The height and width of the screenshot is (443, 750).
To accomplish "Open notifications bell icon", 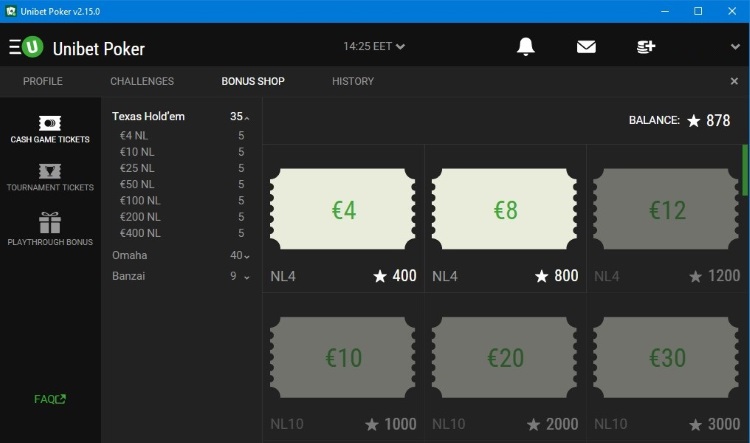I will (525, 47).
